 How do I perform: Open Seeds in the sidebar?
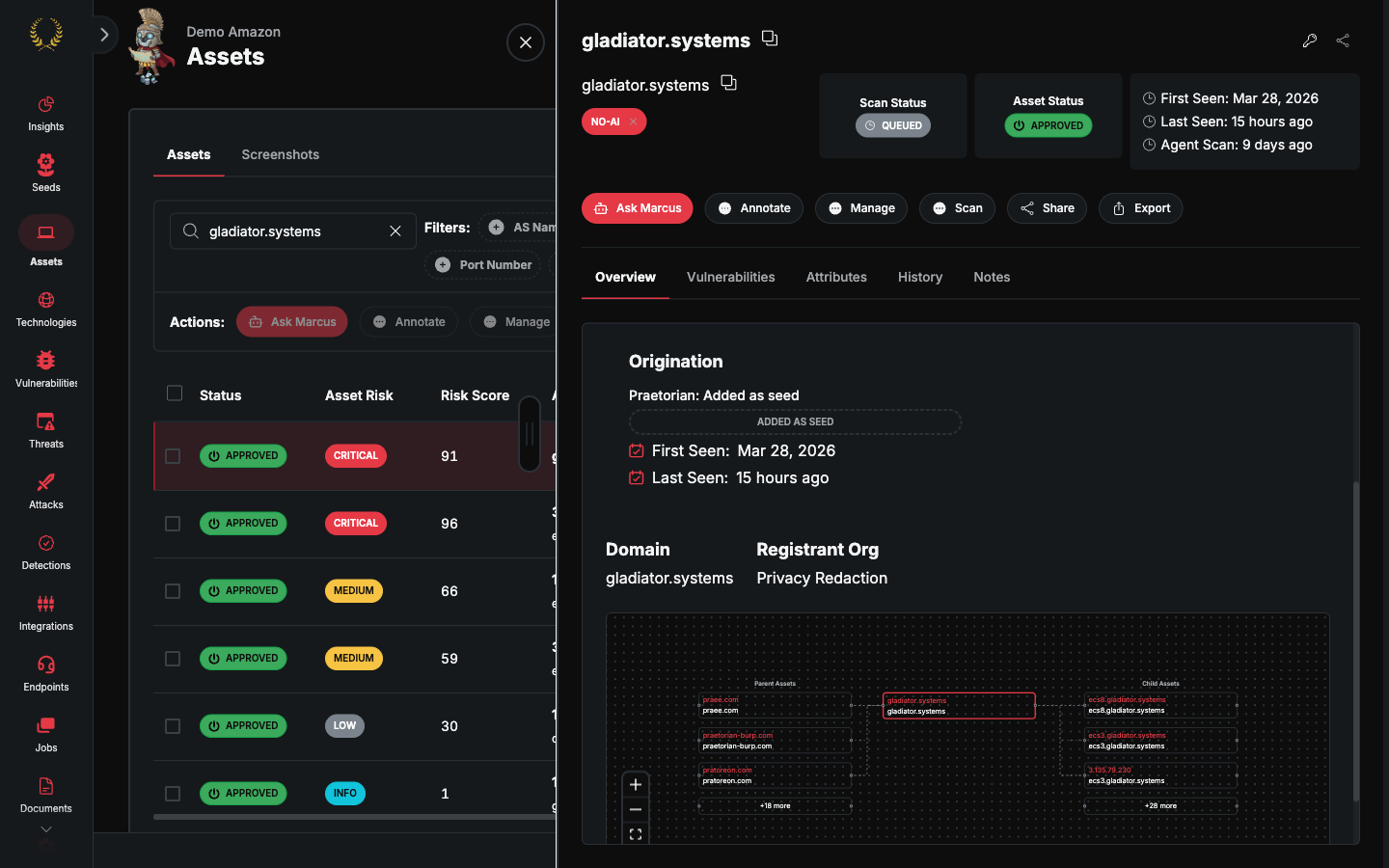pos(45,174)
